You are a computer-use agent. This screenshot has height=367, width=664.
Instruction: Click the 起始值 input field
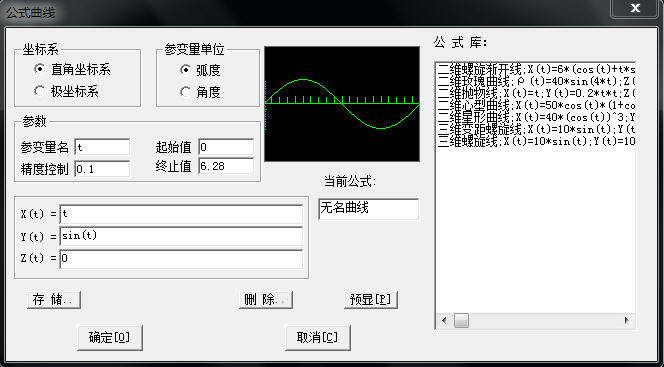click(226, 147)
